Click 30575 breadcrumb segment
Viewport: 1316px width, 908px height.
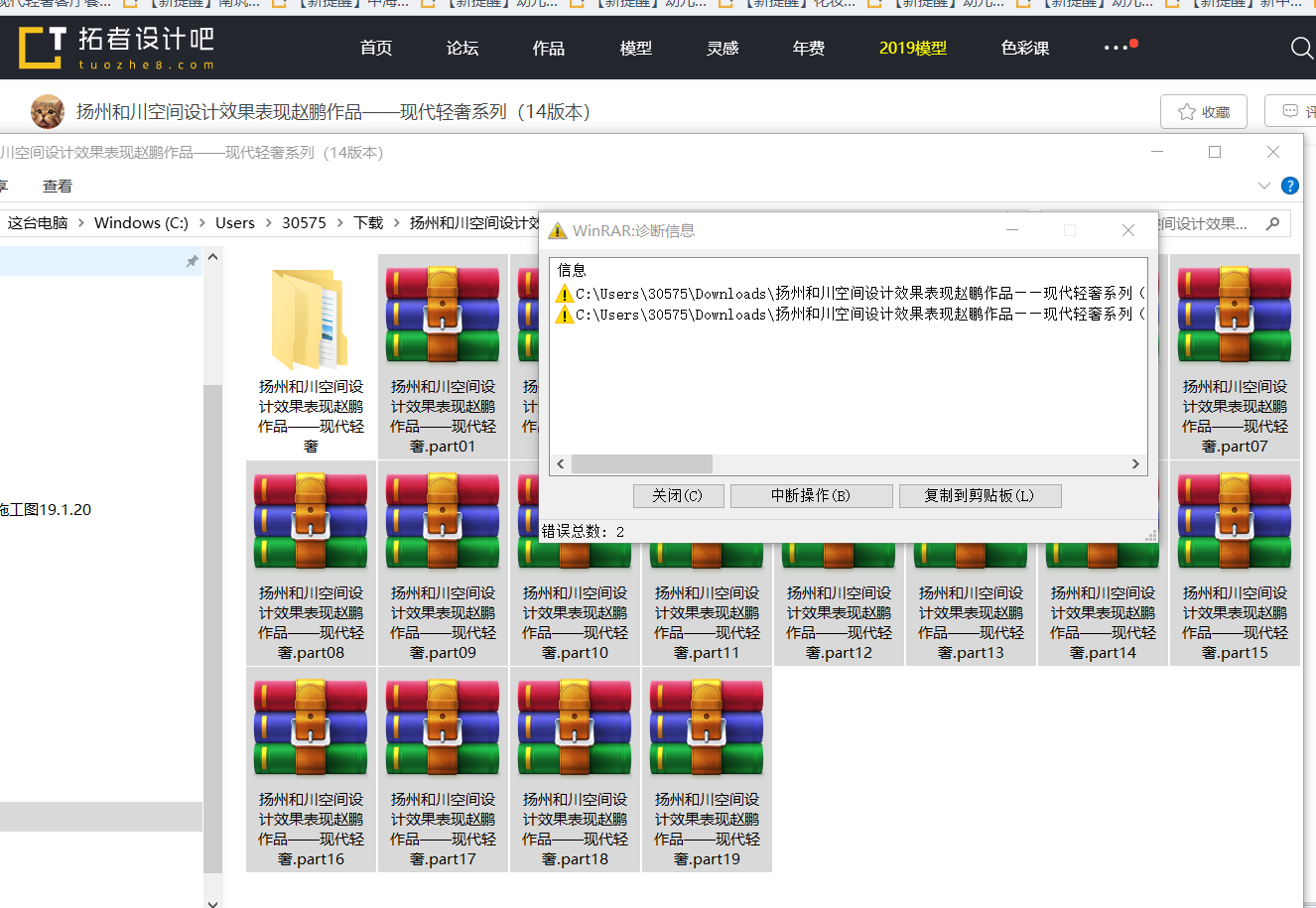(304, 222)
